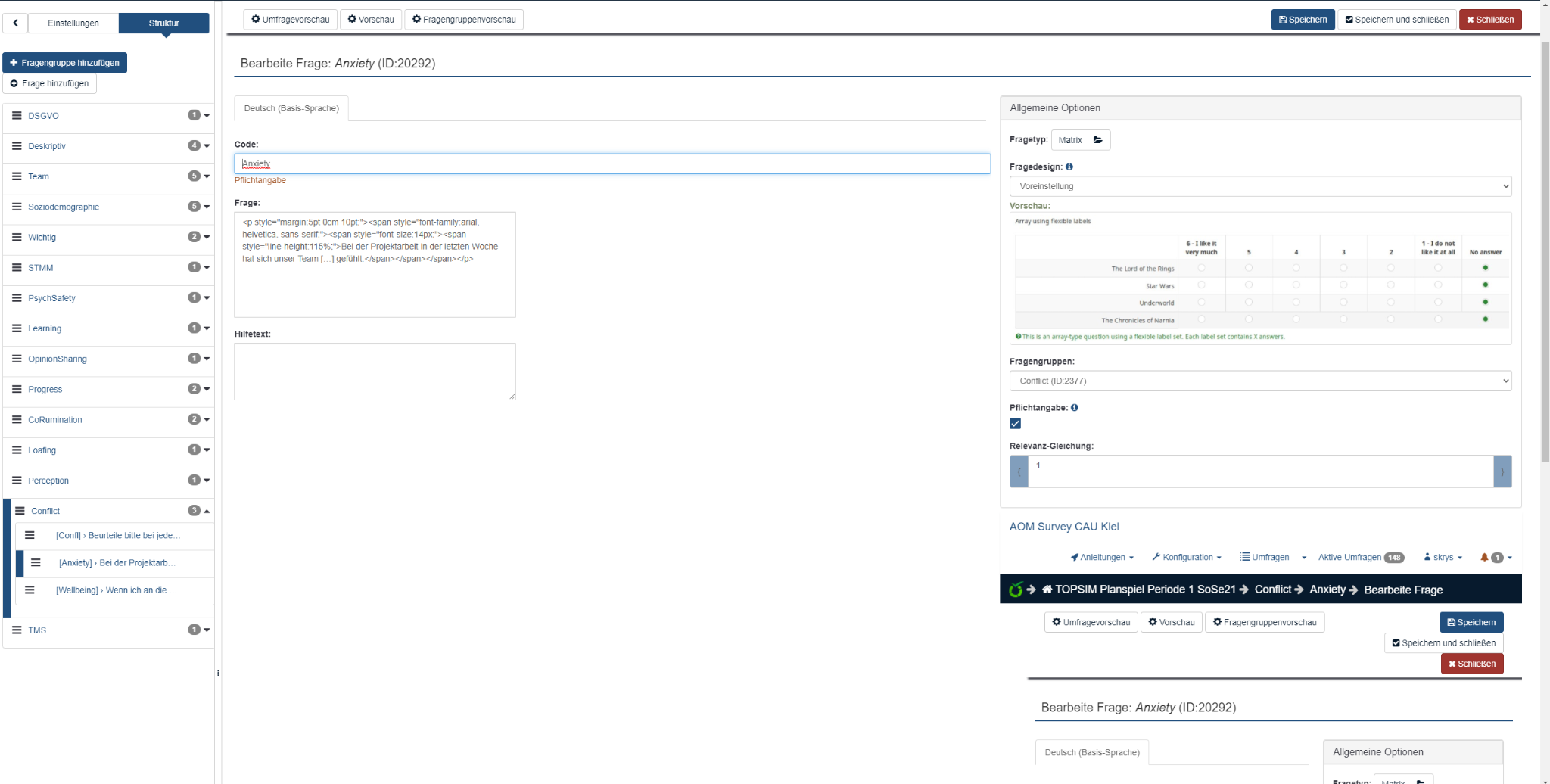Click Speichern und schließen button at top
Screen dimensions: 1550x784
(x=1396, y=20)
